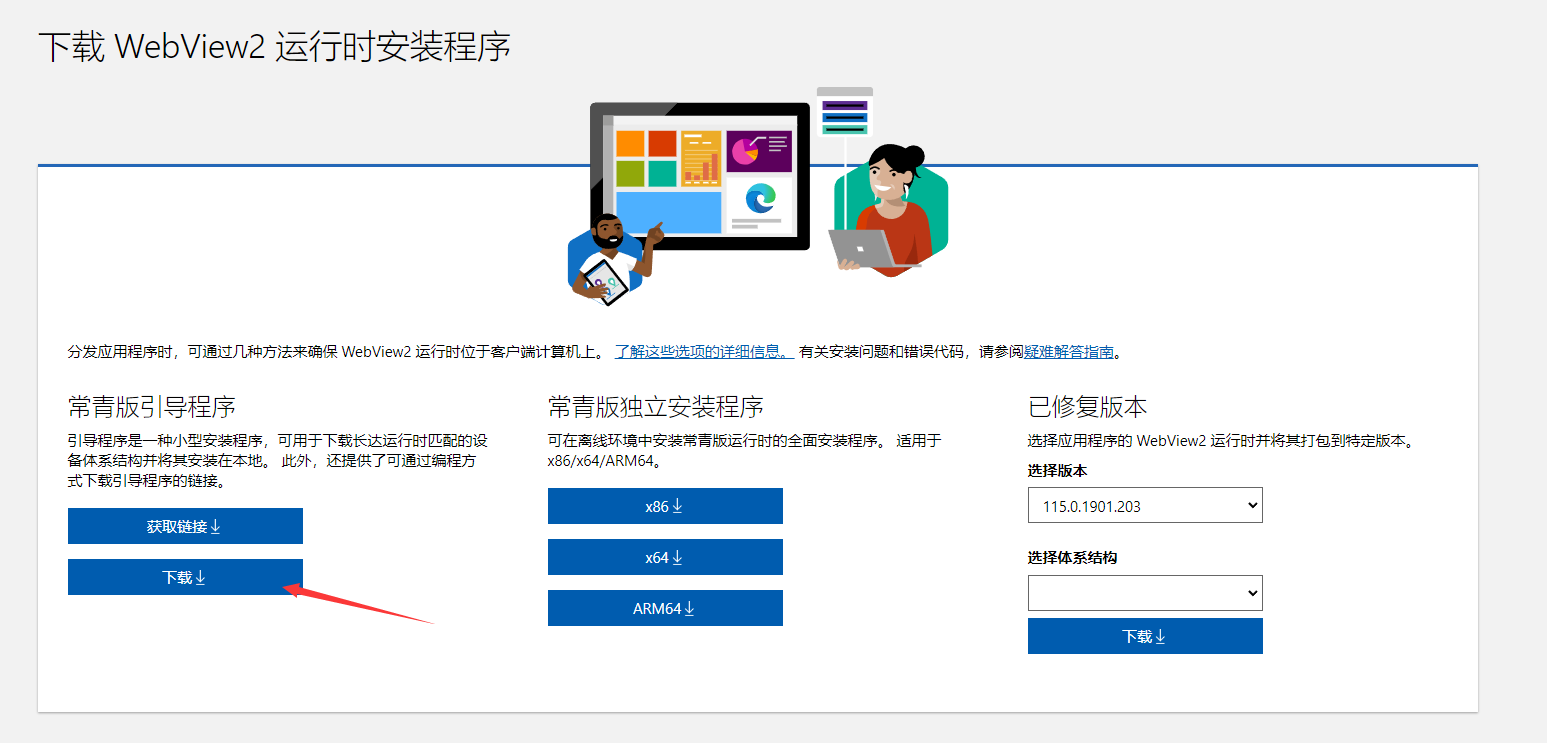Image resolution: width=1547 pixels, height=743 pixels.
Task: Click 下载 under 已修复版本
Action: pos(1145,636)
